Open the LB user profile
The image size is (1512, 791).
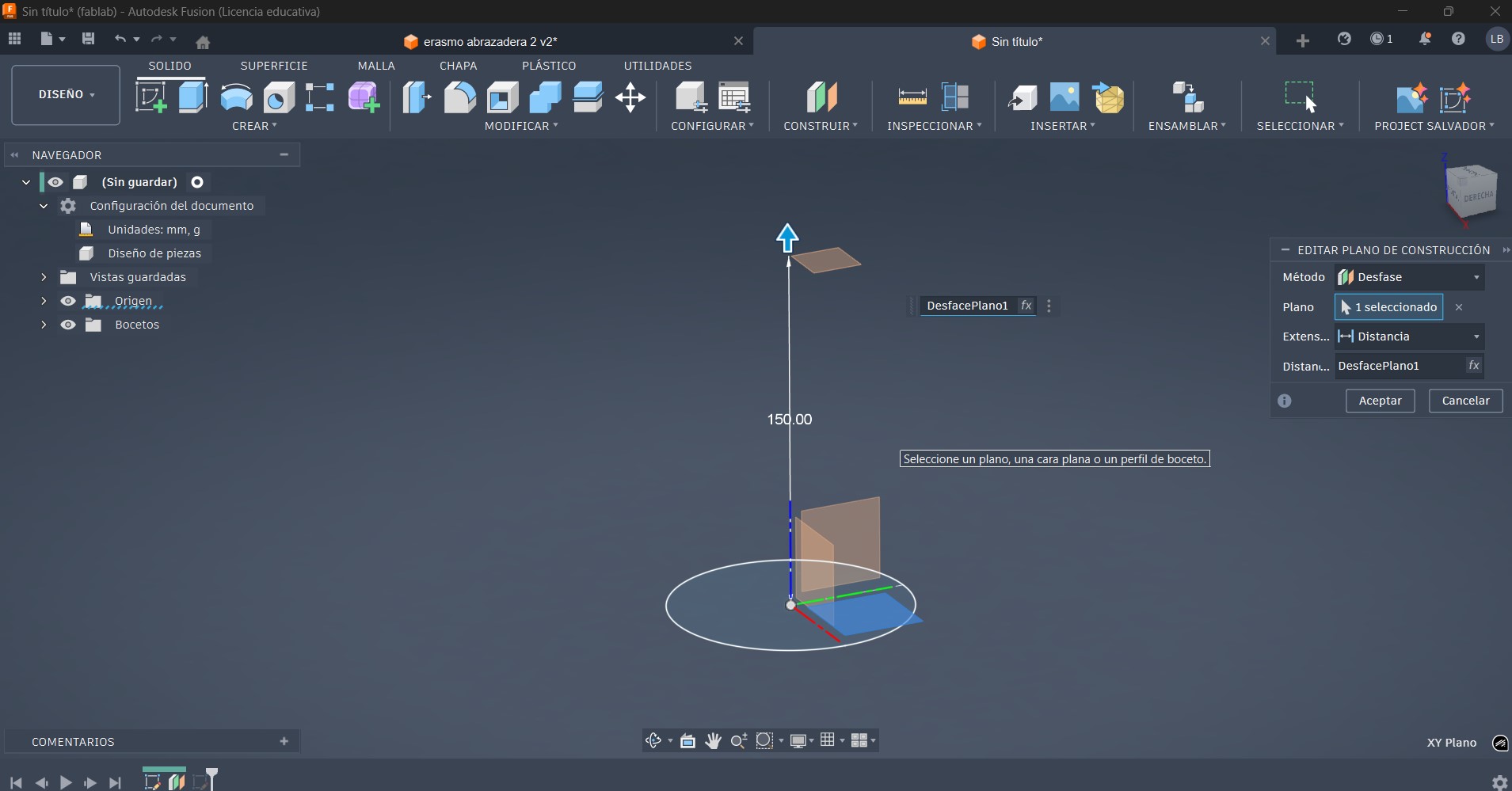1496,39
